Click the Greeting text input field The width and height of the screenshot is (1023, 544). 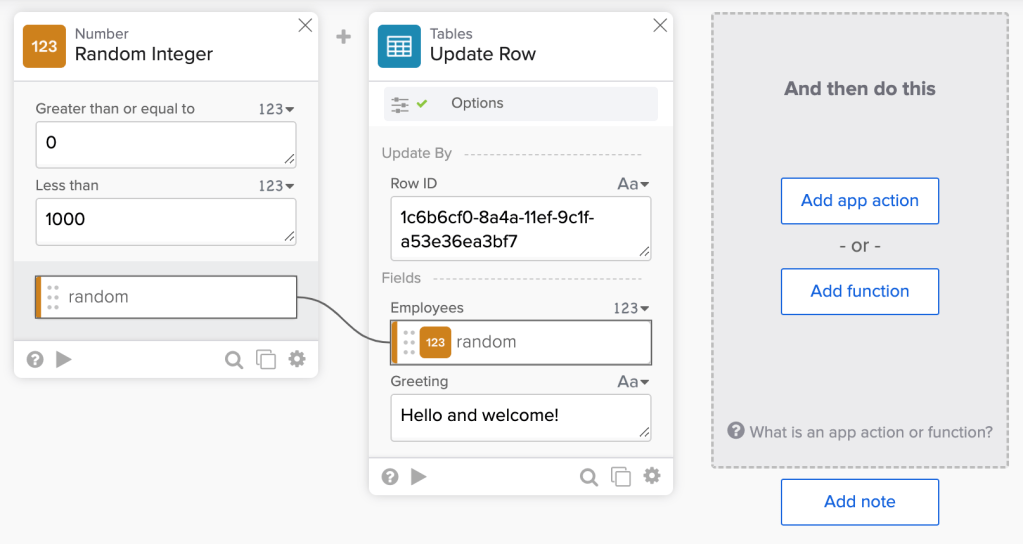pyautogui.click(x=520, y=417)
